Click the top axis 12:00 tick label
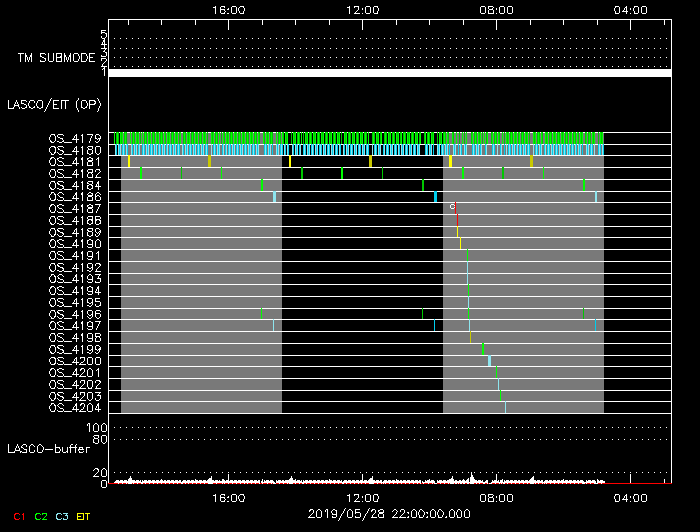This screenshot has width=700, height=532. (361, 10)
